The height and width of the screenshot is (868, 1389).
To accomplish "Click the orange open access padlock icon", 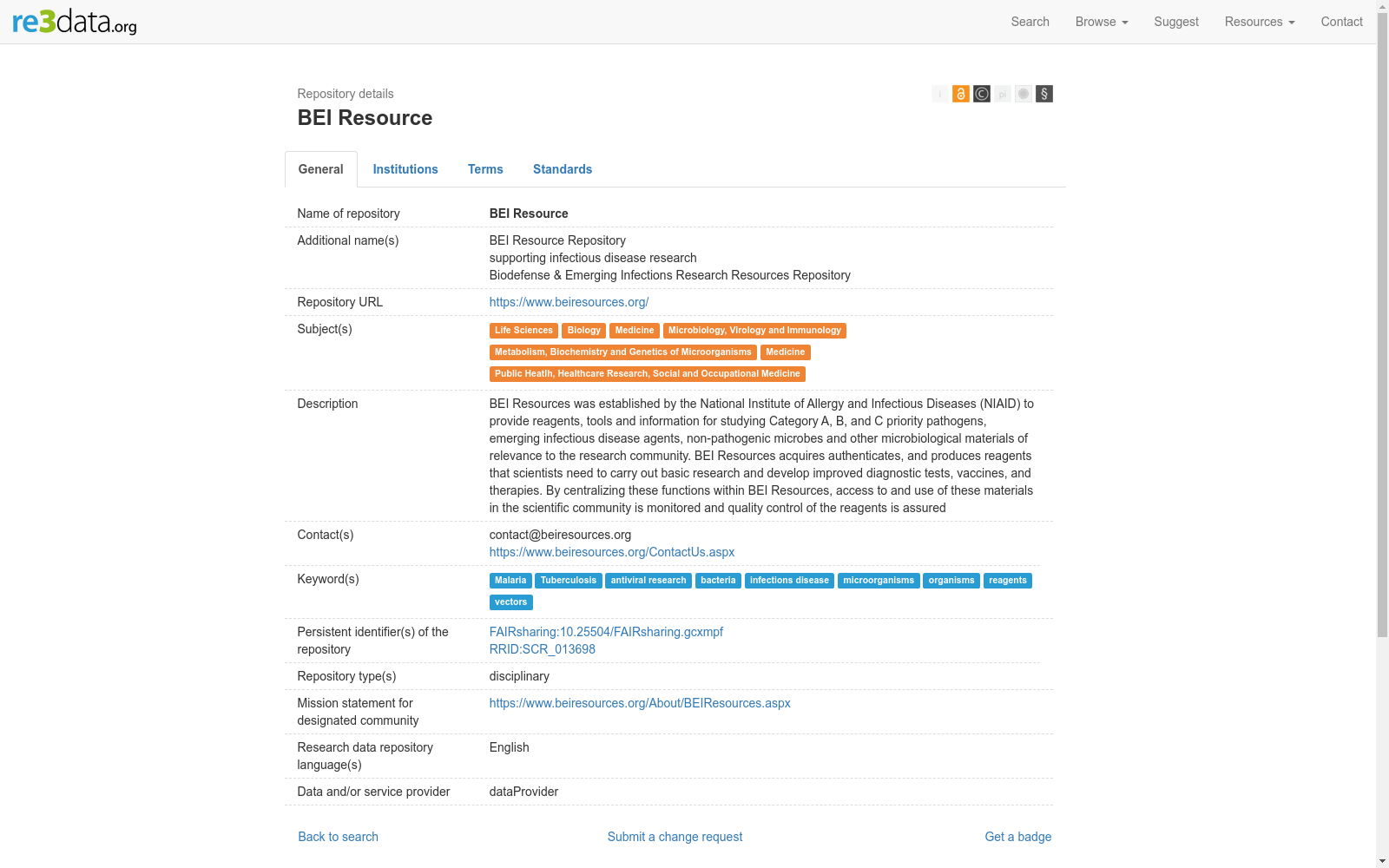I will tap(961, 94).
